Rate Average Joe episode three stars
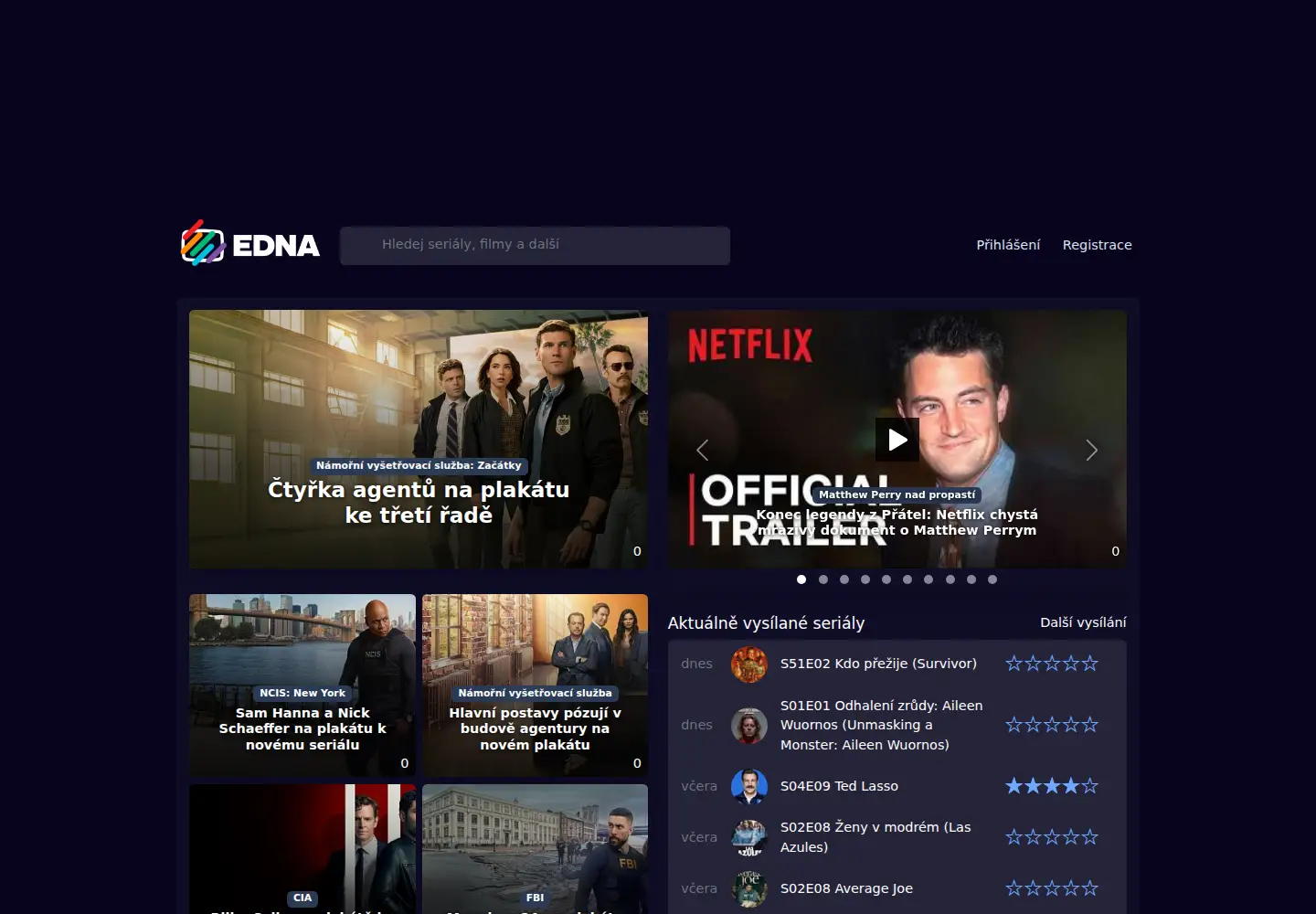The image size is (1316, 914). [1052, 888]
